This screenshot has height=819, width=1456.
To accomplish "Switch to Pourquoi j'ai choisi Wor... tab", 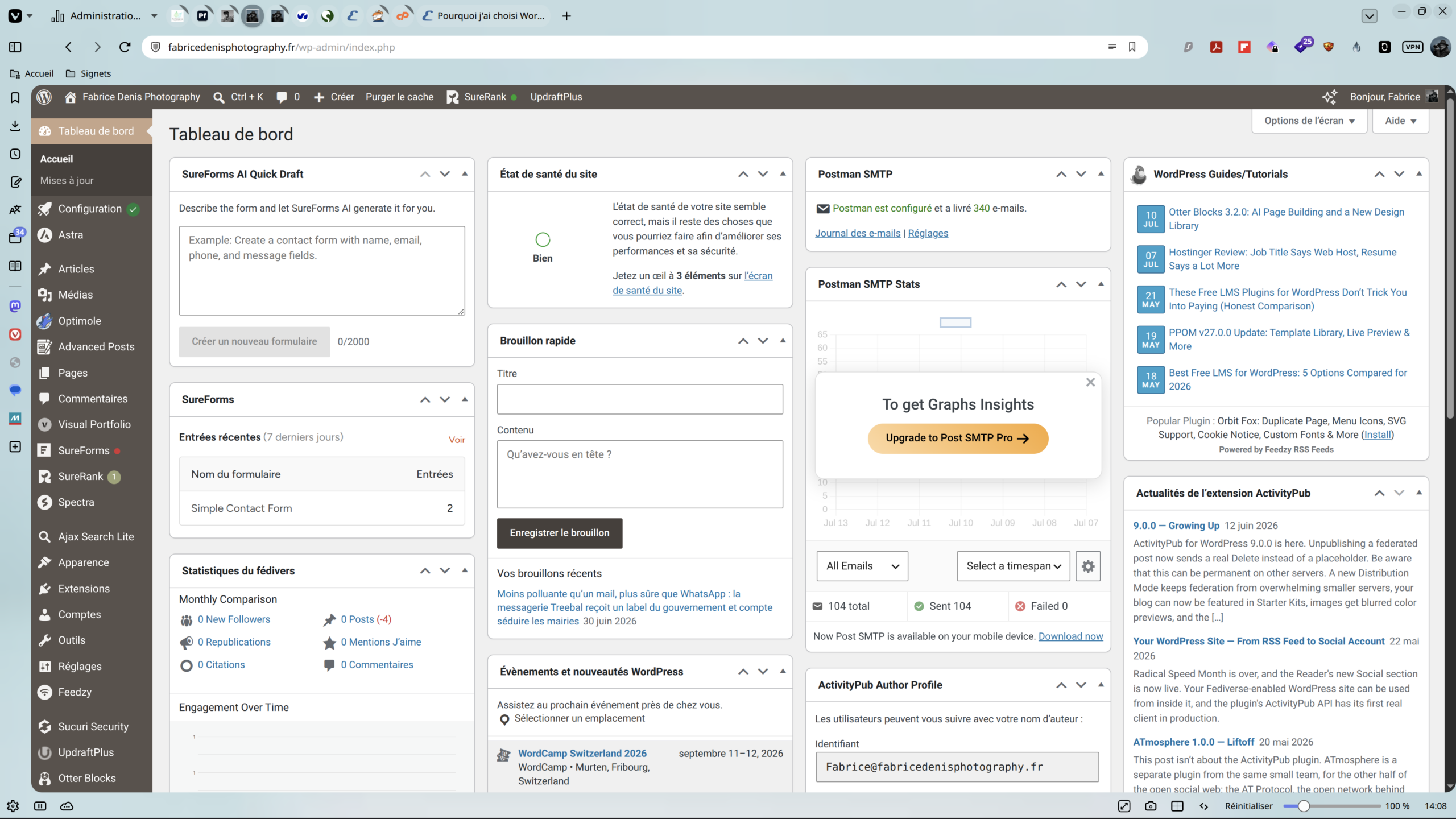I will 485,16.
